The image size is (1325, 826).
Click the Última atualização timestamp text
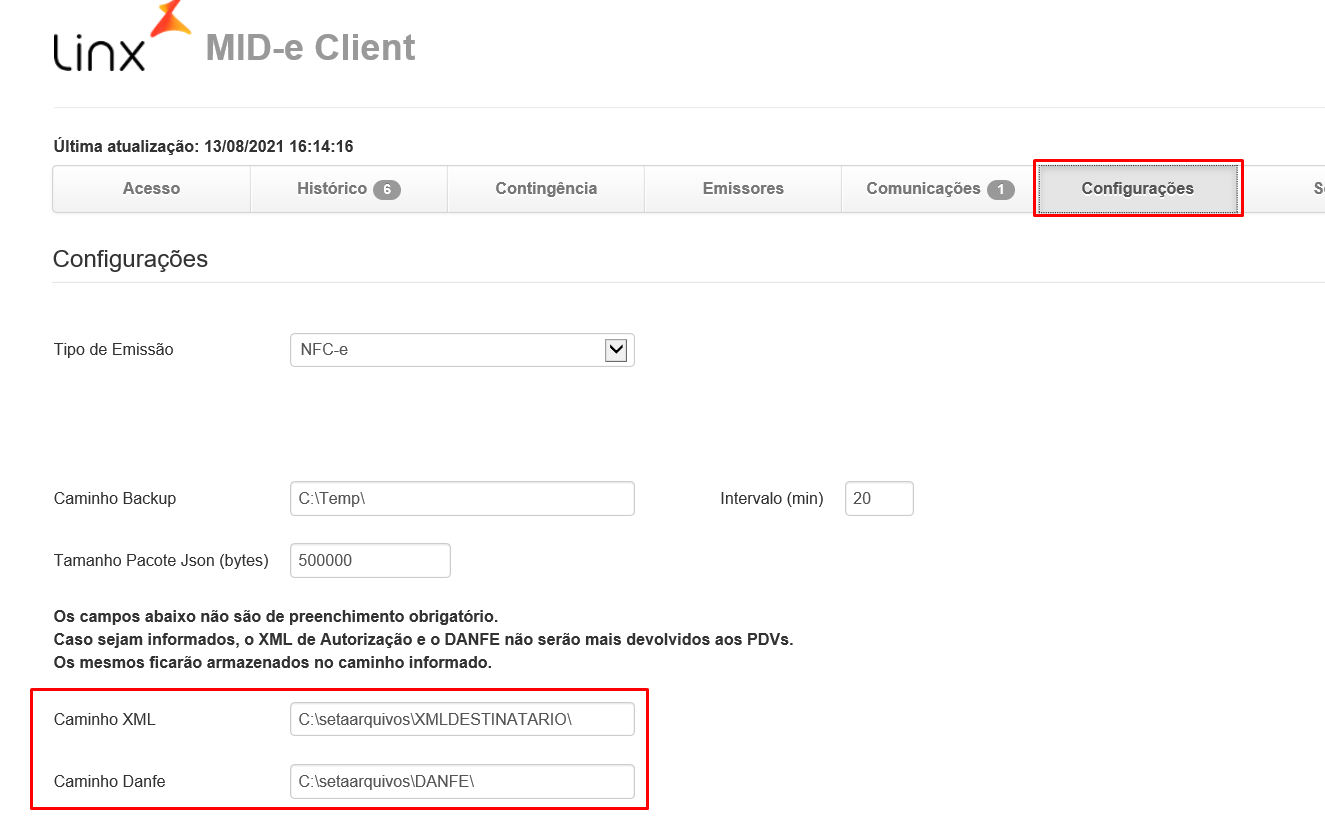(203, 146)
